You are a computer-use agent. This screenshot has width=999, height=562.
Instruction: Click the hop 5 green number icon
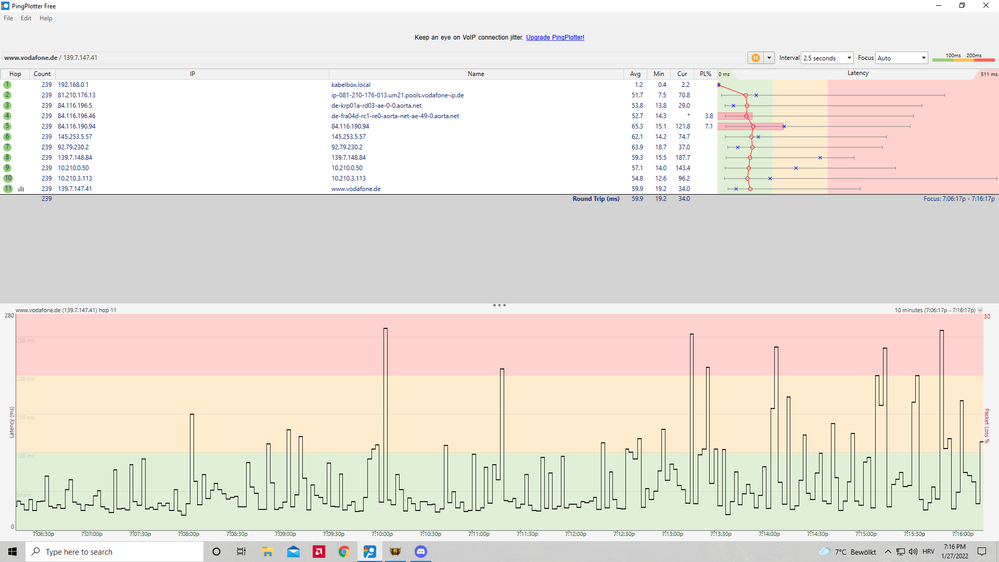8,126
